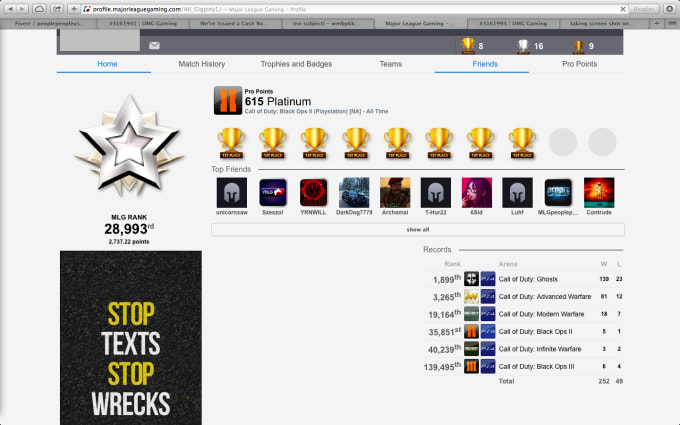
Task: Click the Call of Duty: Ghosts game icon
Action: pos(471,279)
